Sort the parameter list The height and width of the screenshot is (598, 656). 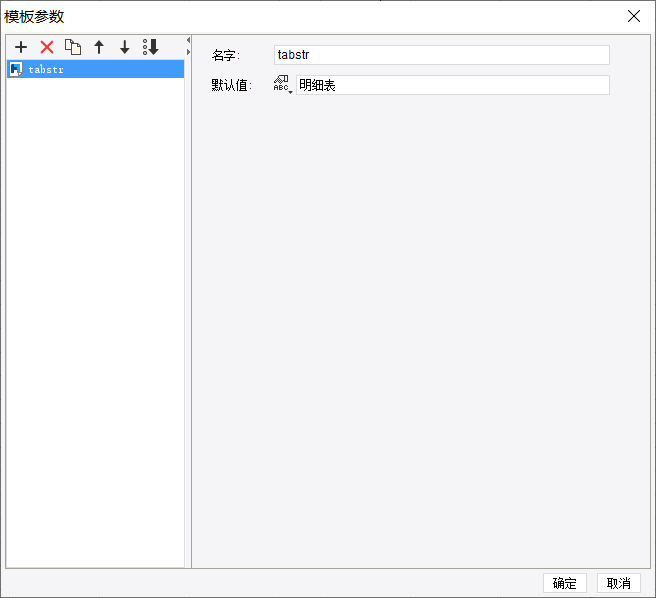point(151,47)
